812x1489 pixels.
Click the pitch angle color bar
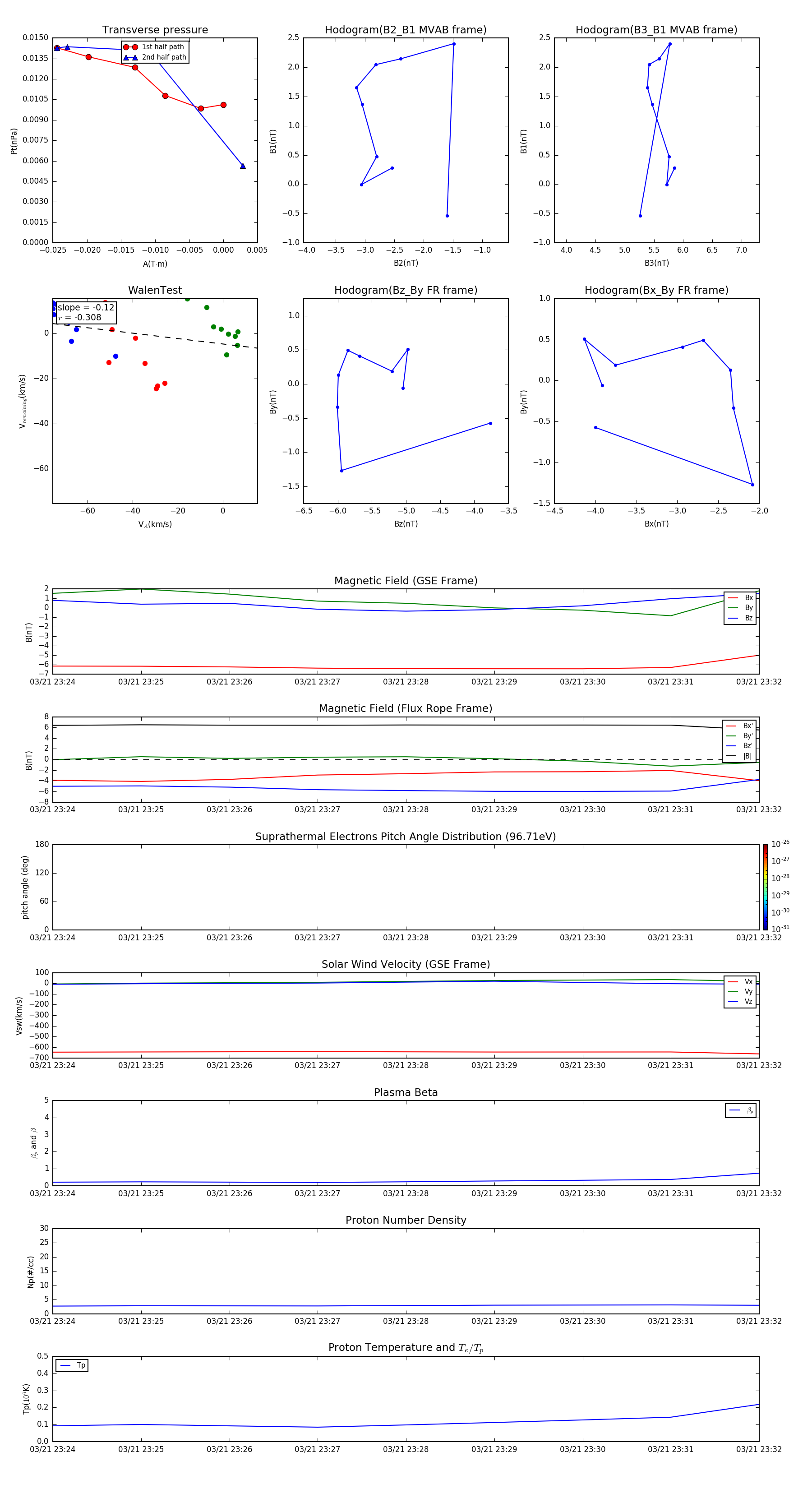(x=765, y=887)
